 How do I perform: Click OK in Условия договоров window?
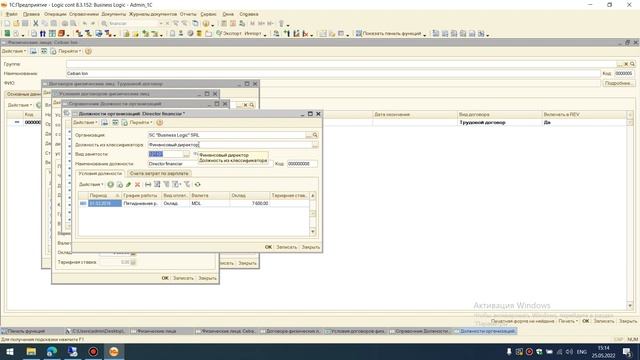165,278
